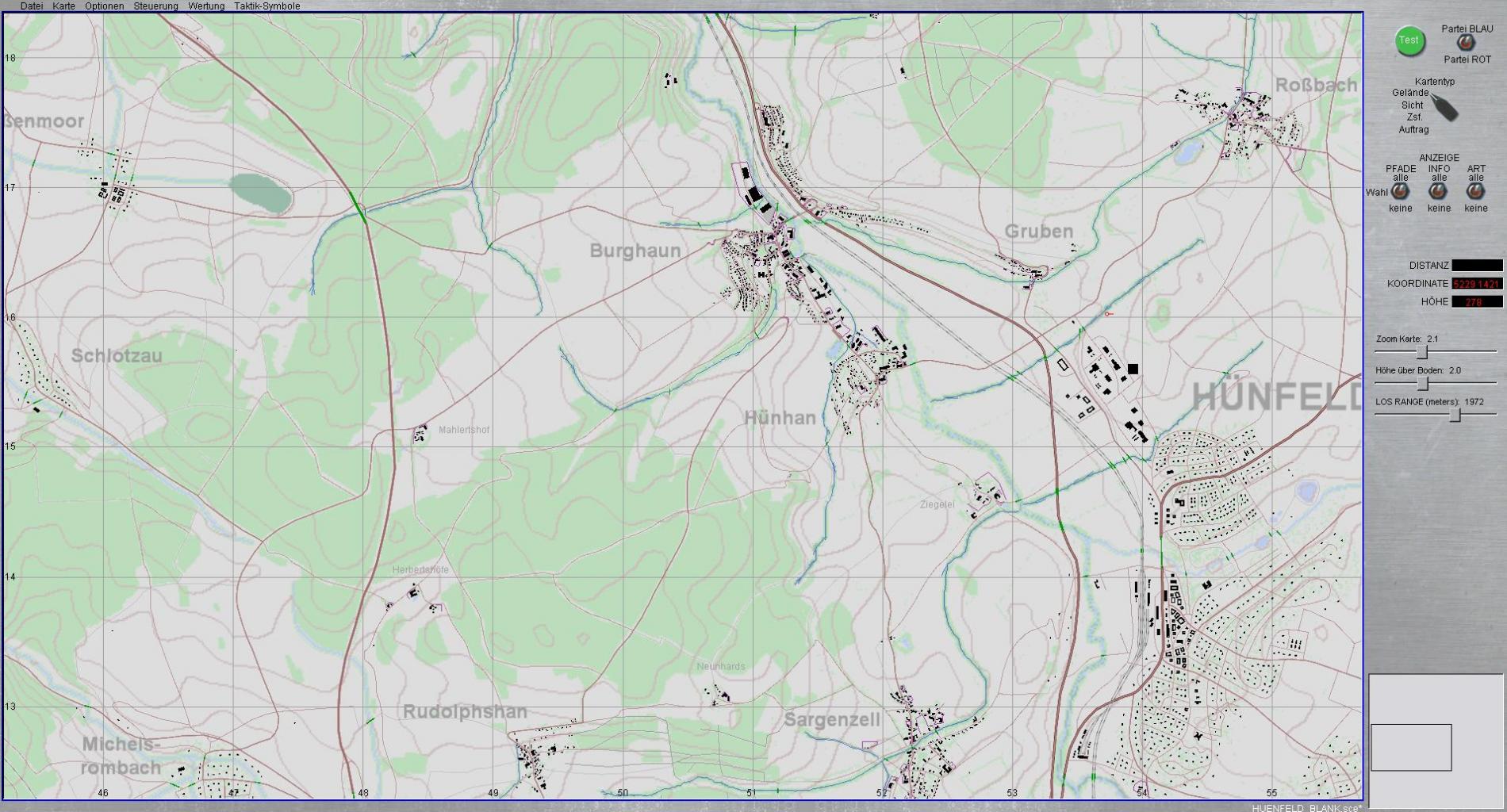Open the Optionen menu

coord(104,6)
